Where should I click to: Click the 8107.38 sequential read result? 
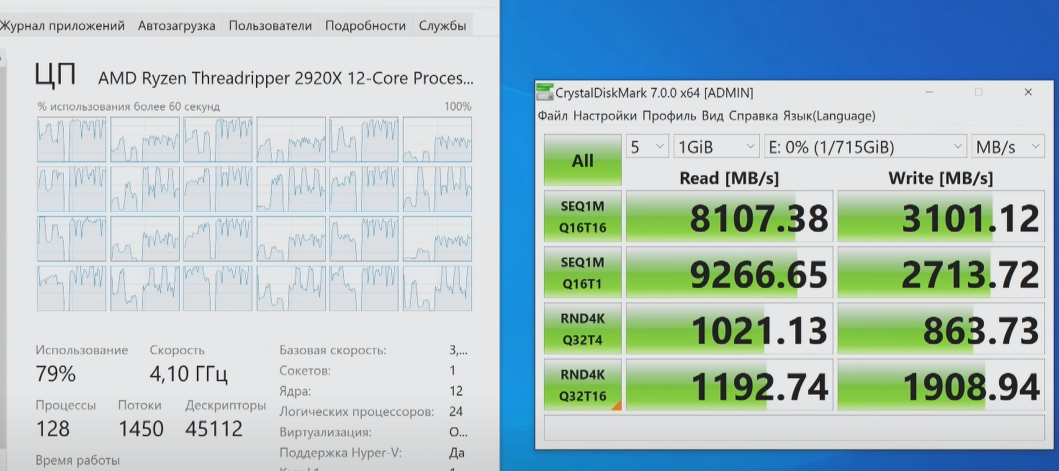(729, 217)
